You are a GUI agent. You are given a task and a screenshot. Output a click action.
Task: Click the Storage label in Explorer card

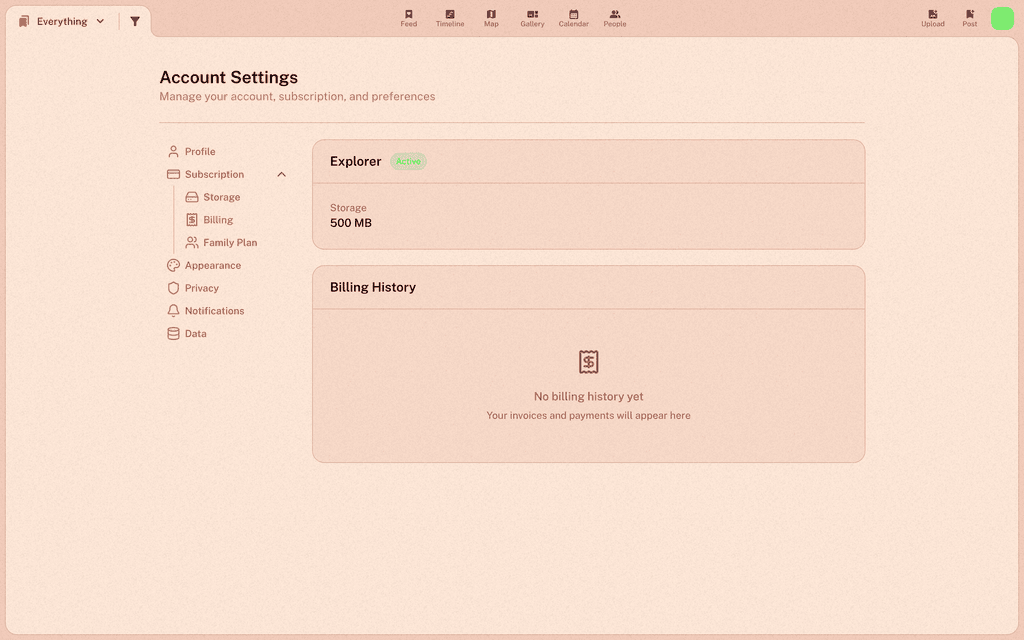point(348,208)
